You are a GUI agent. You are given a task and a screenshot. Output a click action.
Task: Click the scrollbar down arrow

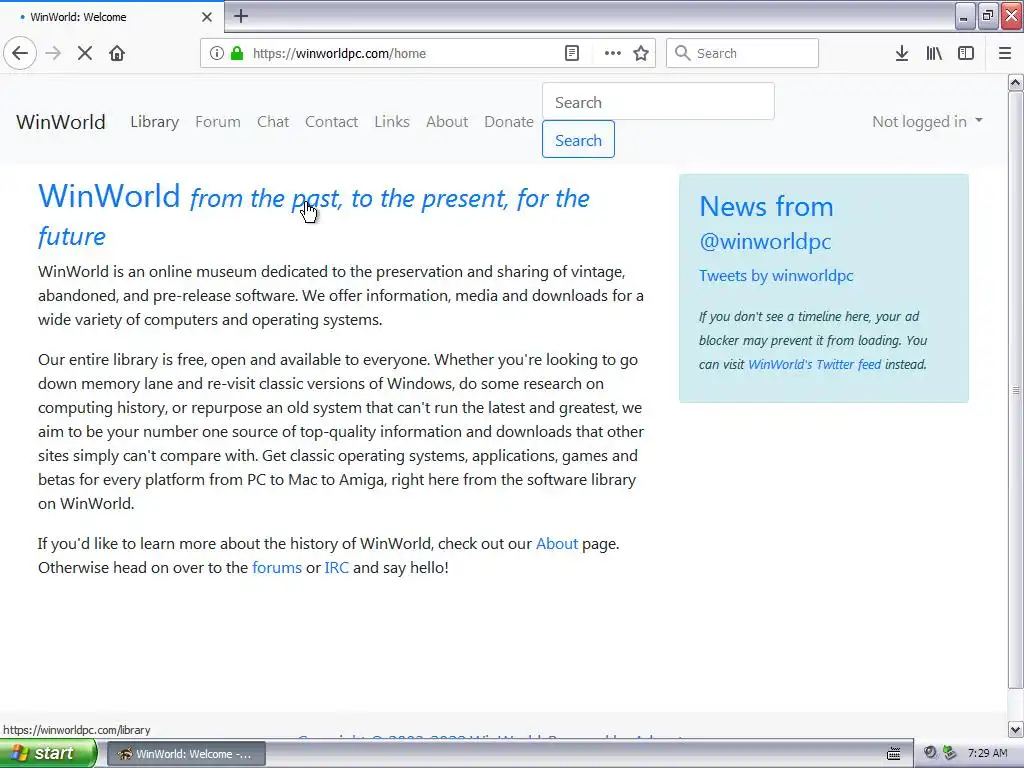point(1016,729)
